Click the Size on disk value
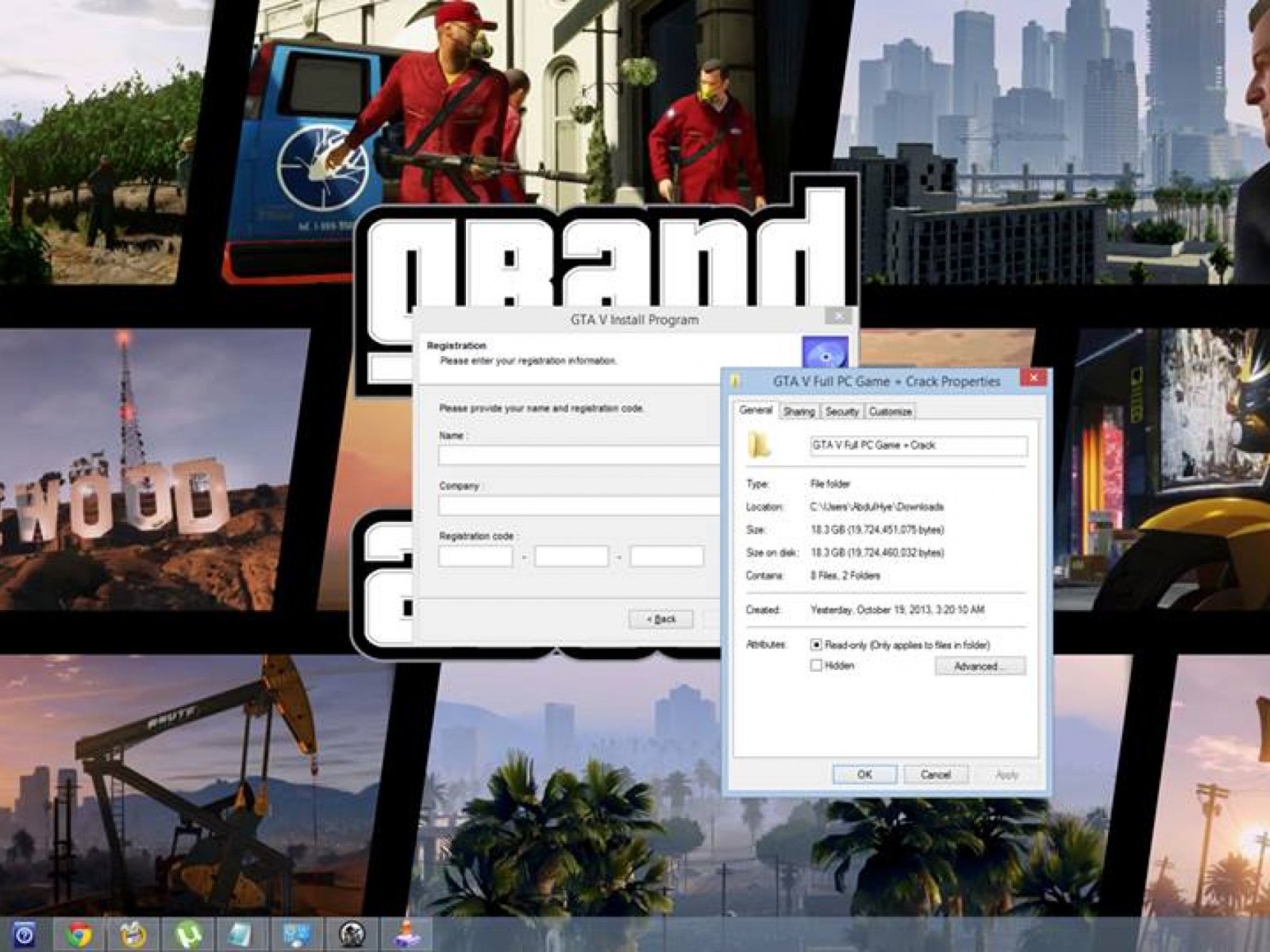The height and width of the screenshot is (952, 1270). 877,552
